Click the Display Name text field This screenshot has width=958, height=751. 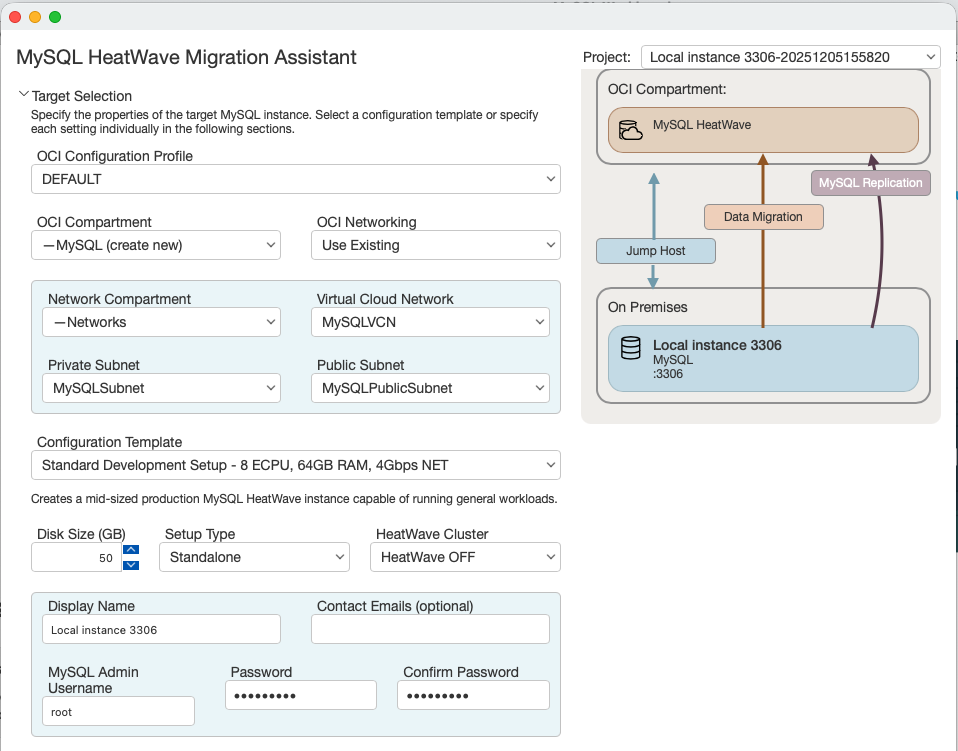(161, 629)
